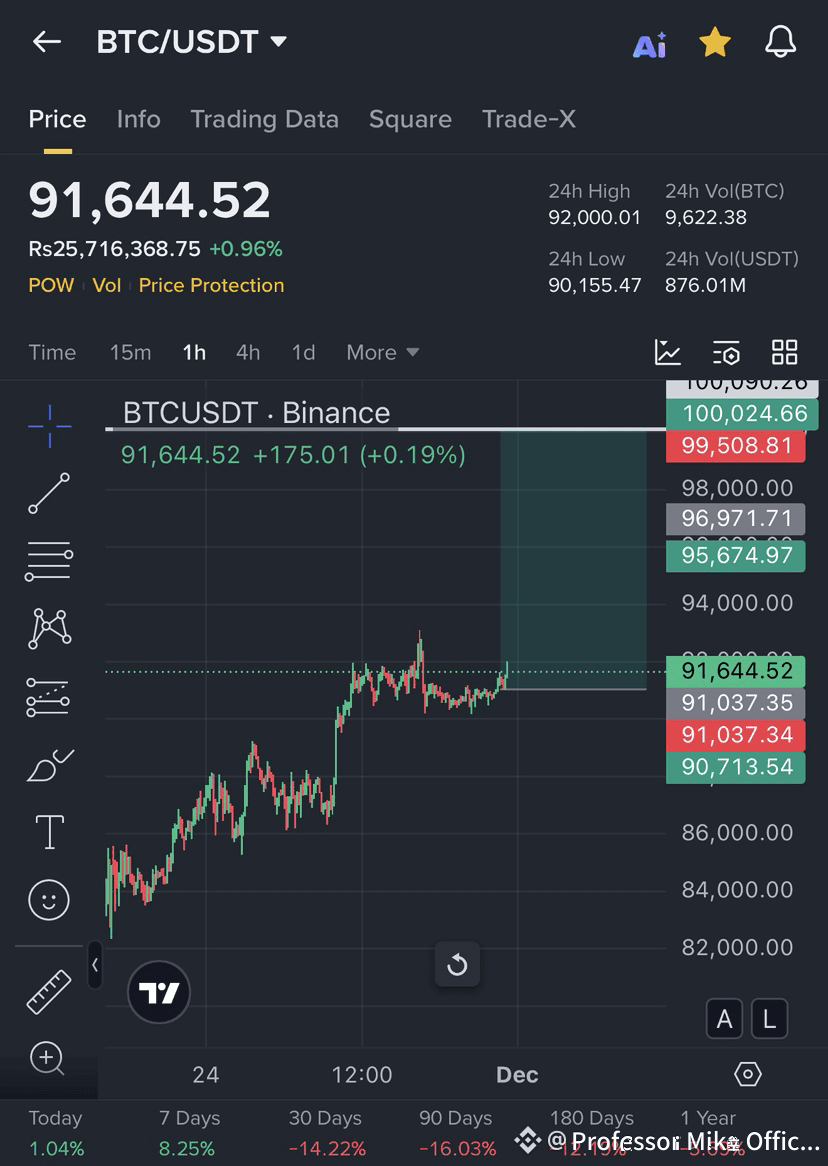The image size is (828, 1166).
Task: Open the Square tab
Action: pyautogui.click(x=410, y=119)
